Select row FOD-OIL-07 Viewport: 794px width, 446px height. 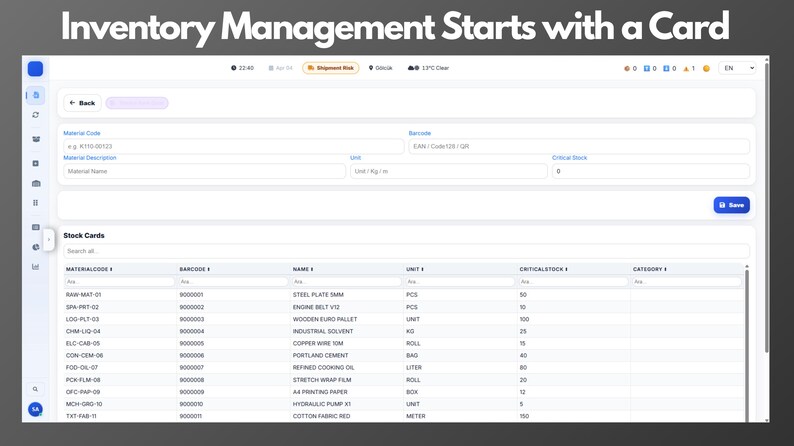pyautogui.click(x=404, y=368)
